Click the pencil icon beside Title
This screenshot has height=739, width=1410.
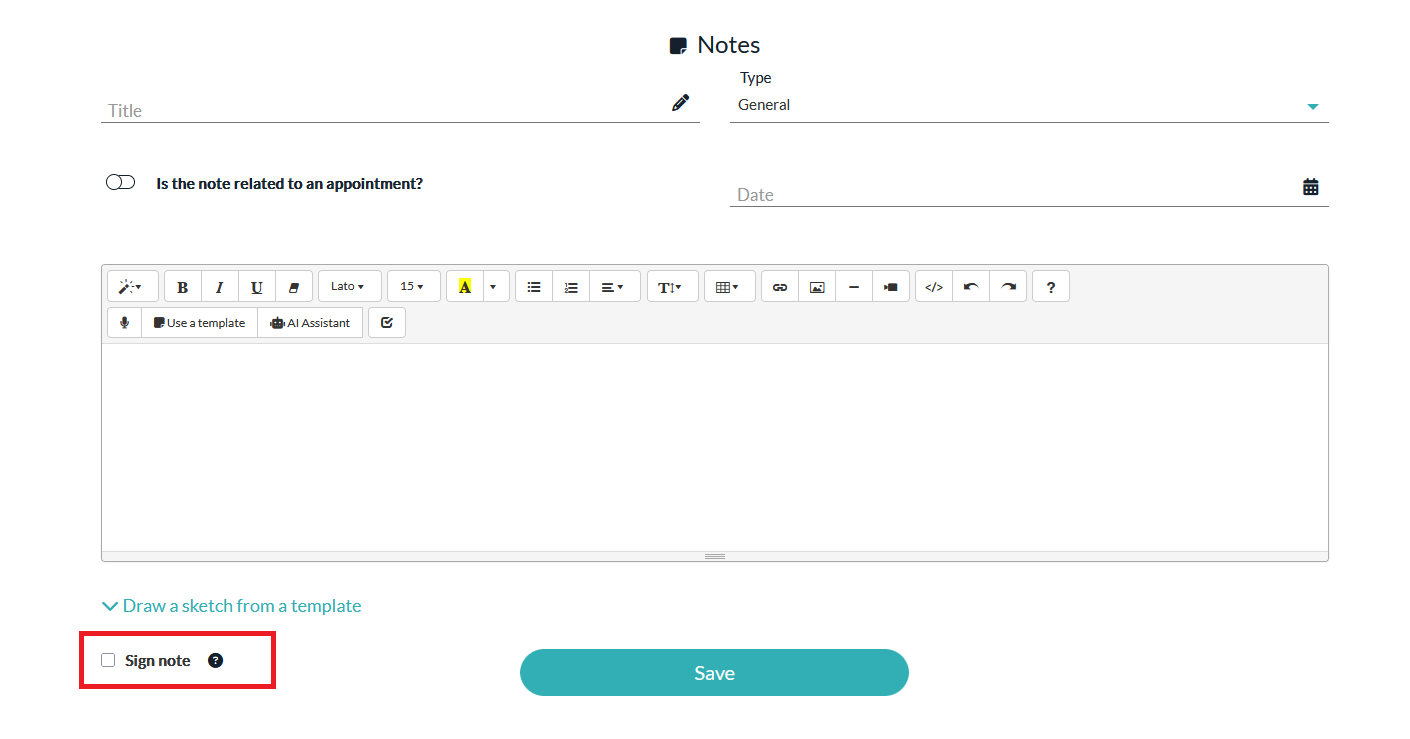[x=681, y=102]
